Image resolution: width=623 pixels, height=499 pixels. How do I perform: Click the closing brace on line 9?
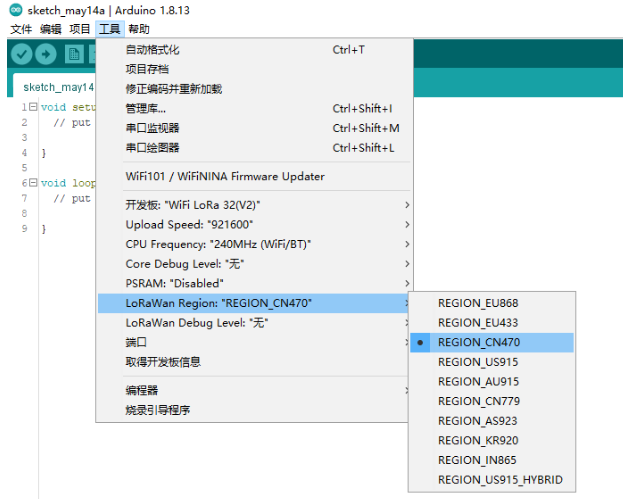pyautogui.click(x=43, y=229)
